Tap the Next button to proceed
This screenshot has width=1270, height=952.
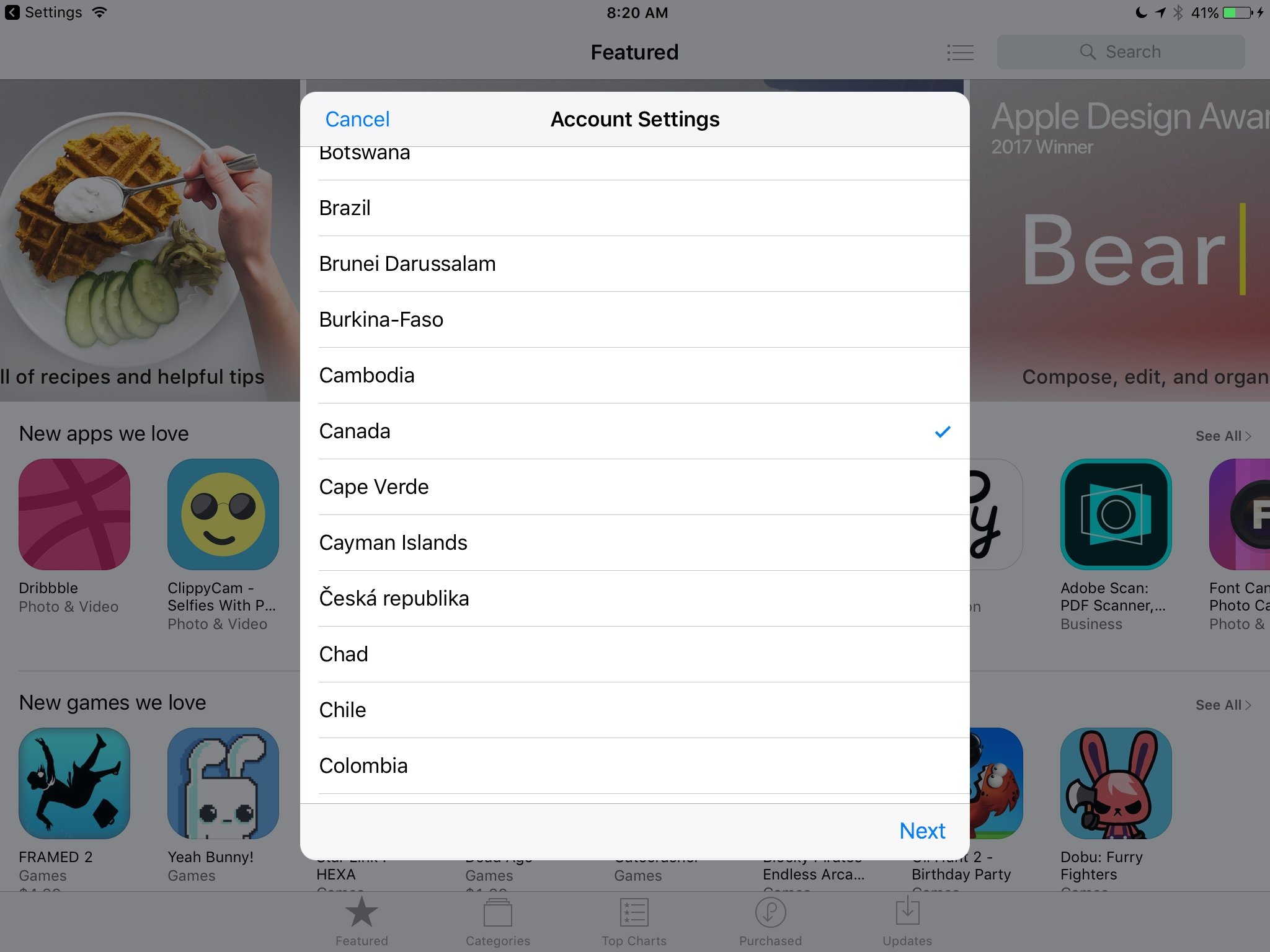(x=922, y=831)
